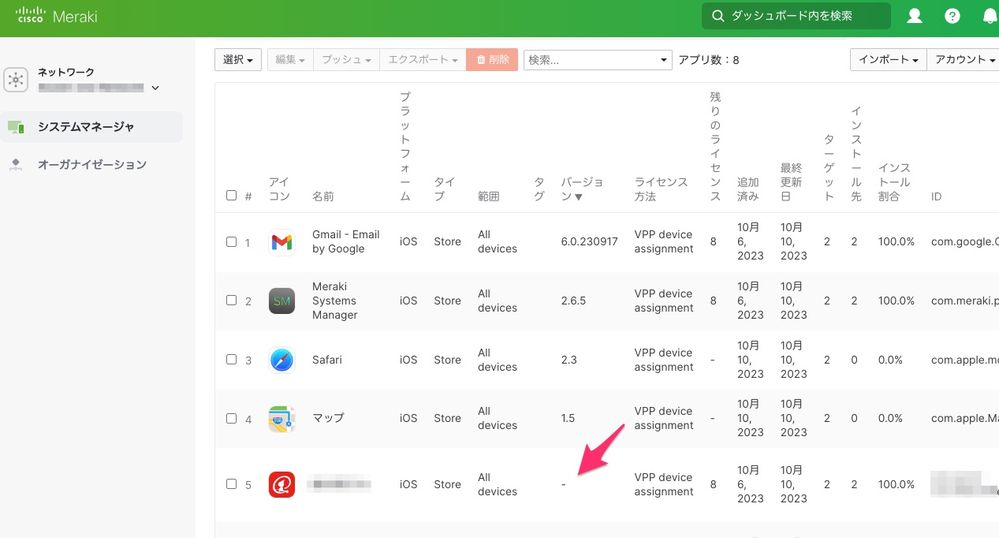This screenshot has height=538, width=999.
Task: Click version 2.6.5 cell
Action: tap(573, 300)
